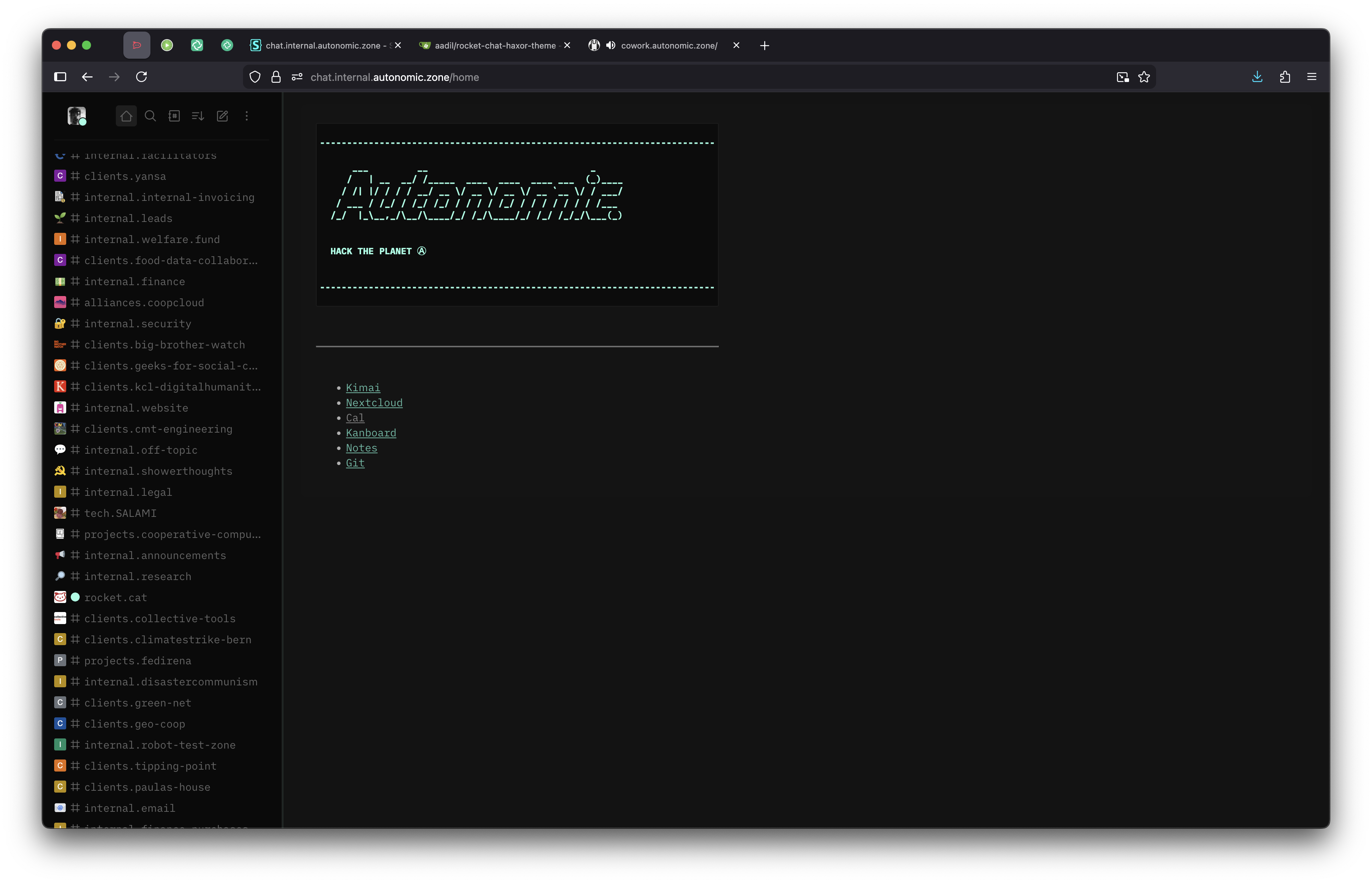
Task: Open the browser downloads icon
Action: tap(1257, 77)
